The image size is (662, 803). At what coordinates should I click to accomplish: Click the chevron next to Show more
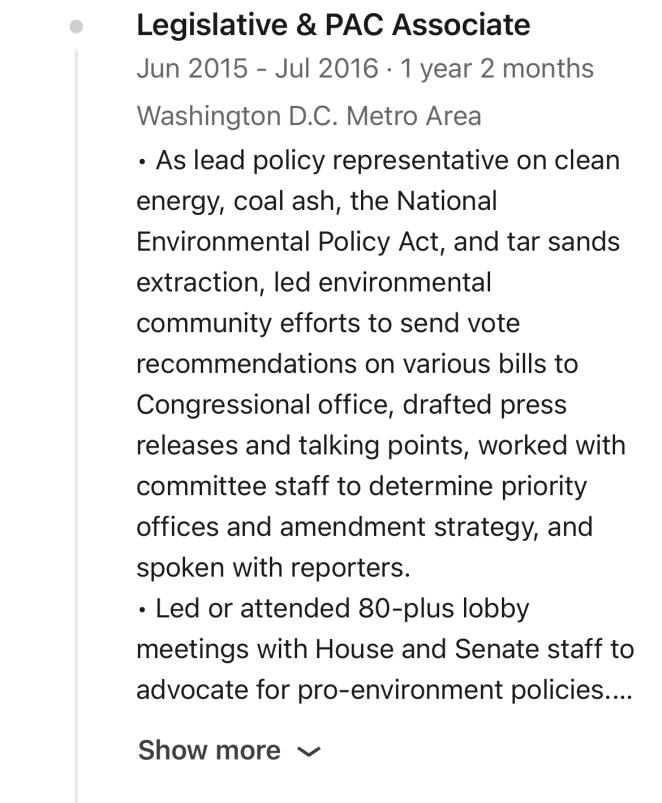309,752
